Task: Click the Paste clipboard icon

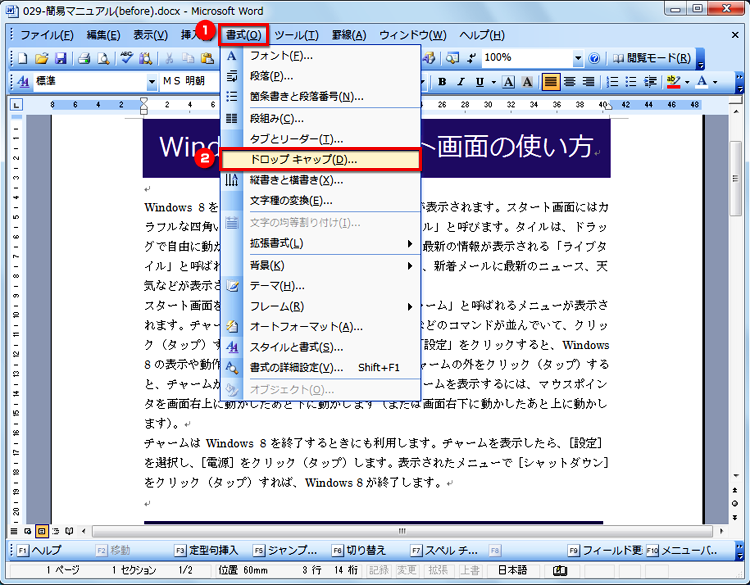Action: pyautogui.click(x=207, y=58)
